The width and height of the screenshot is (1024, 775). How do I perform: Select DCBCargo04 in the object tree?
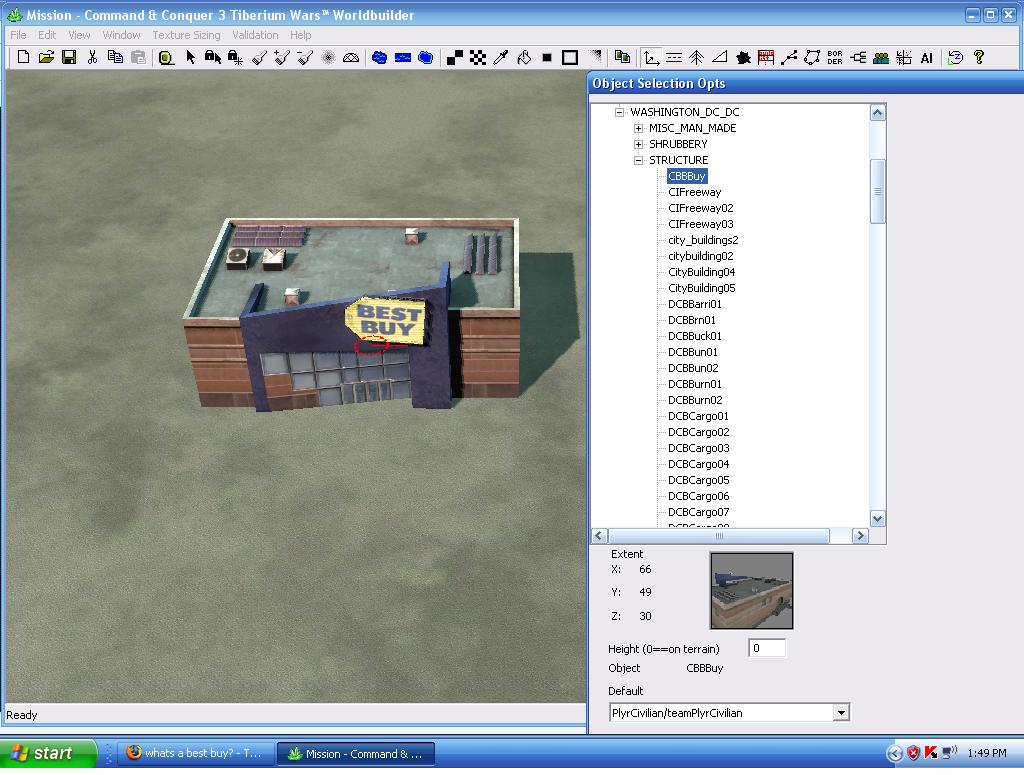698,464
